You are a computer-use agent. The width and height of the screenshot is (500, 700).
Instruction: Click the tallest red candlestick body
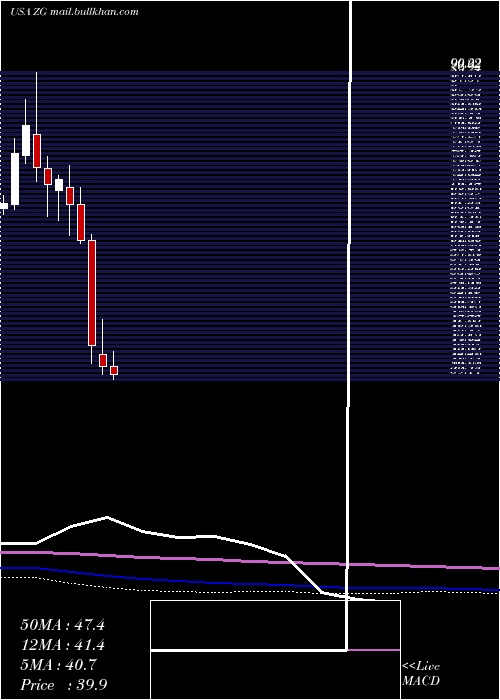[92, 293]
